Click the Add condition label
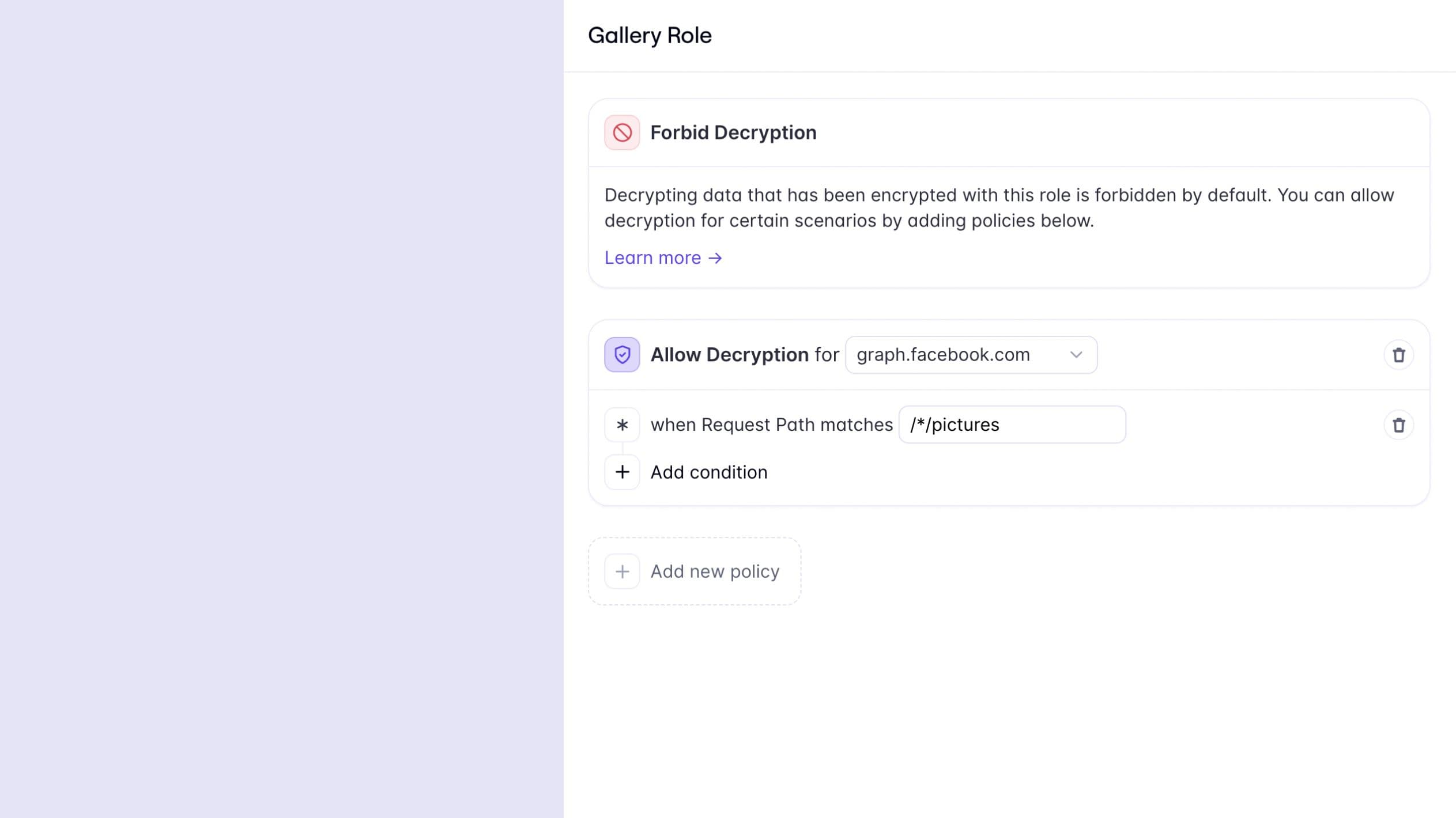 (709, 472)
